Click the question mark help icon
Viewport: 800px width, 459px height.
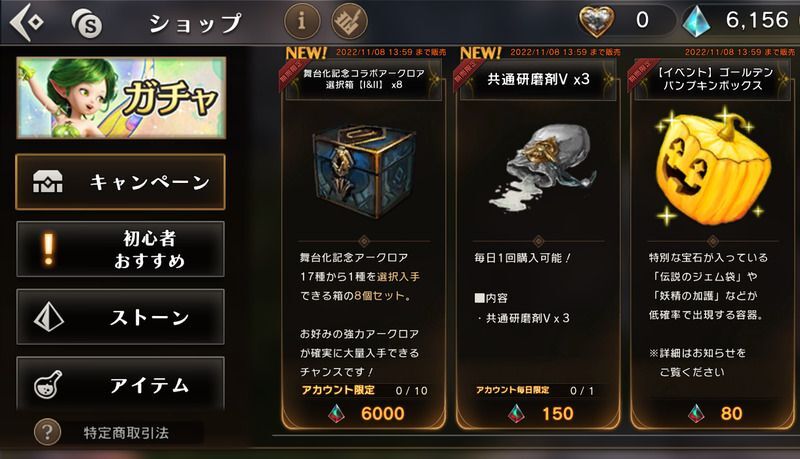tap(47, 432)
